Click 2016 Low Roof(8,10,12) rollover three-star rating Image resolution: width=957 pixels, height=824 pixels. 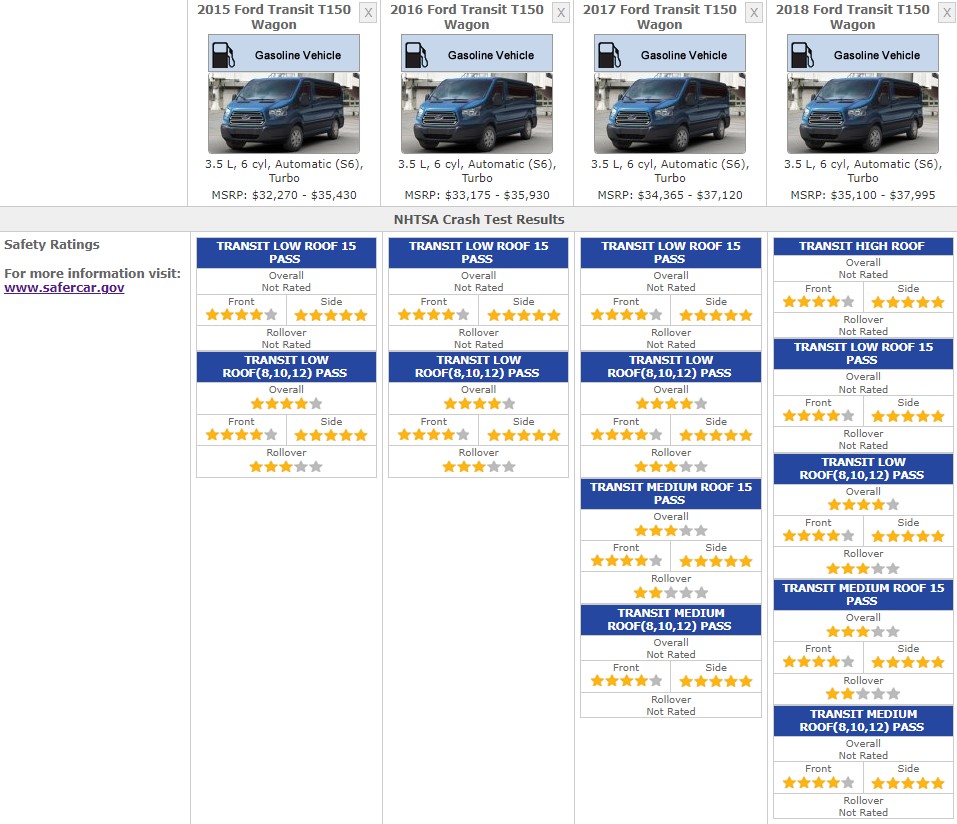tap(478, 467)
